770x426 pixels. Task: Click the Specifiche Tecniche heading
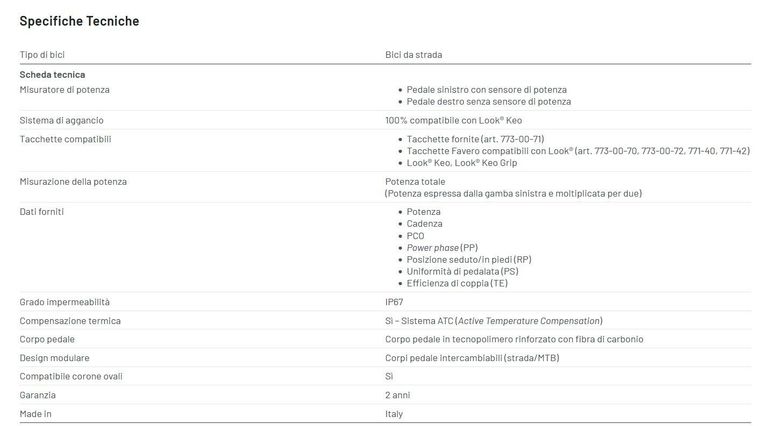(x=79, y=21)
